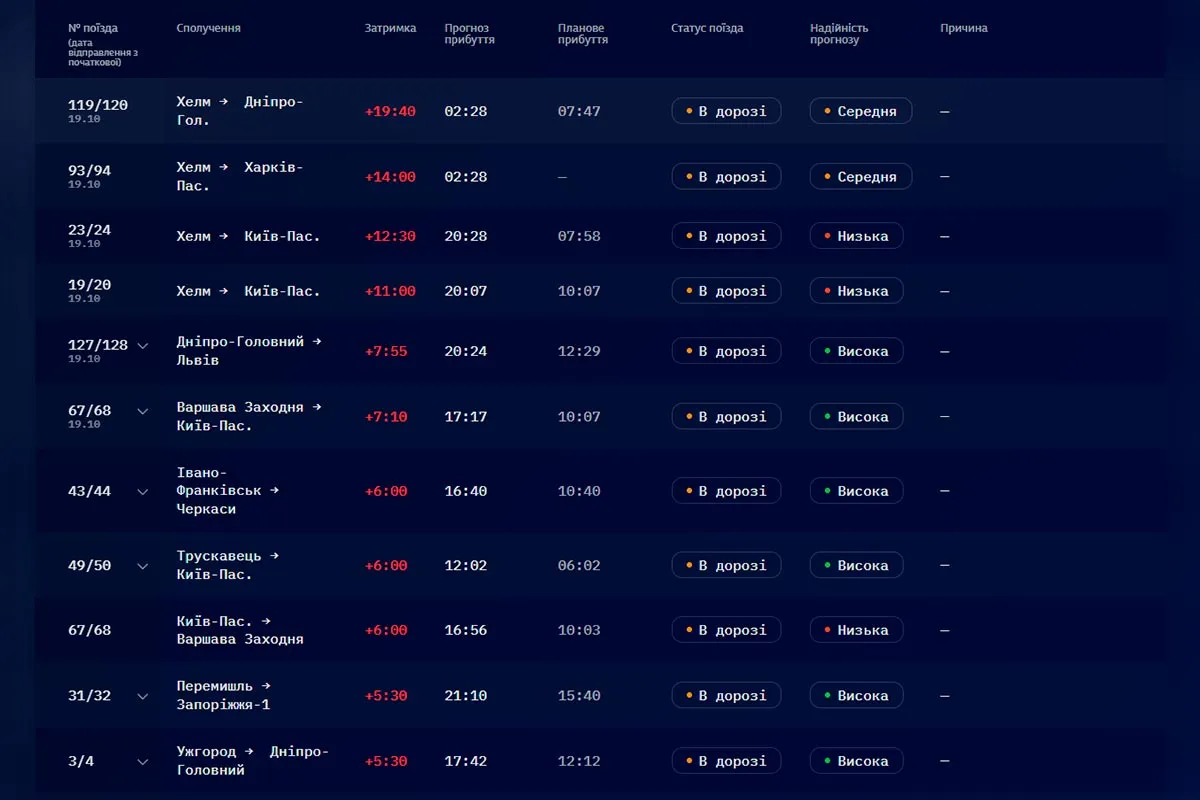1200x800 pixels.
Task: Select train number 93/94
Action: pos(90,171)
